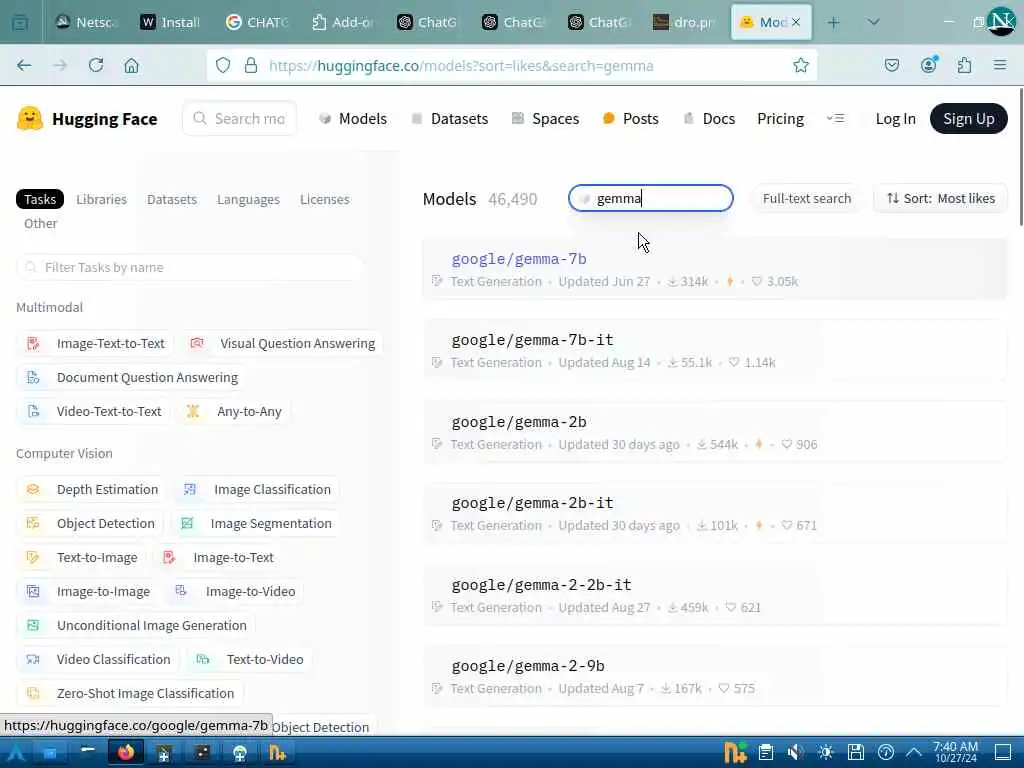Select the Image-Text-to-Text task filter

pos(96,344)
